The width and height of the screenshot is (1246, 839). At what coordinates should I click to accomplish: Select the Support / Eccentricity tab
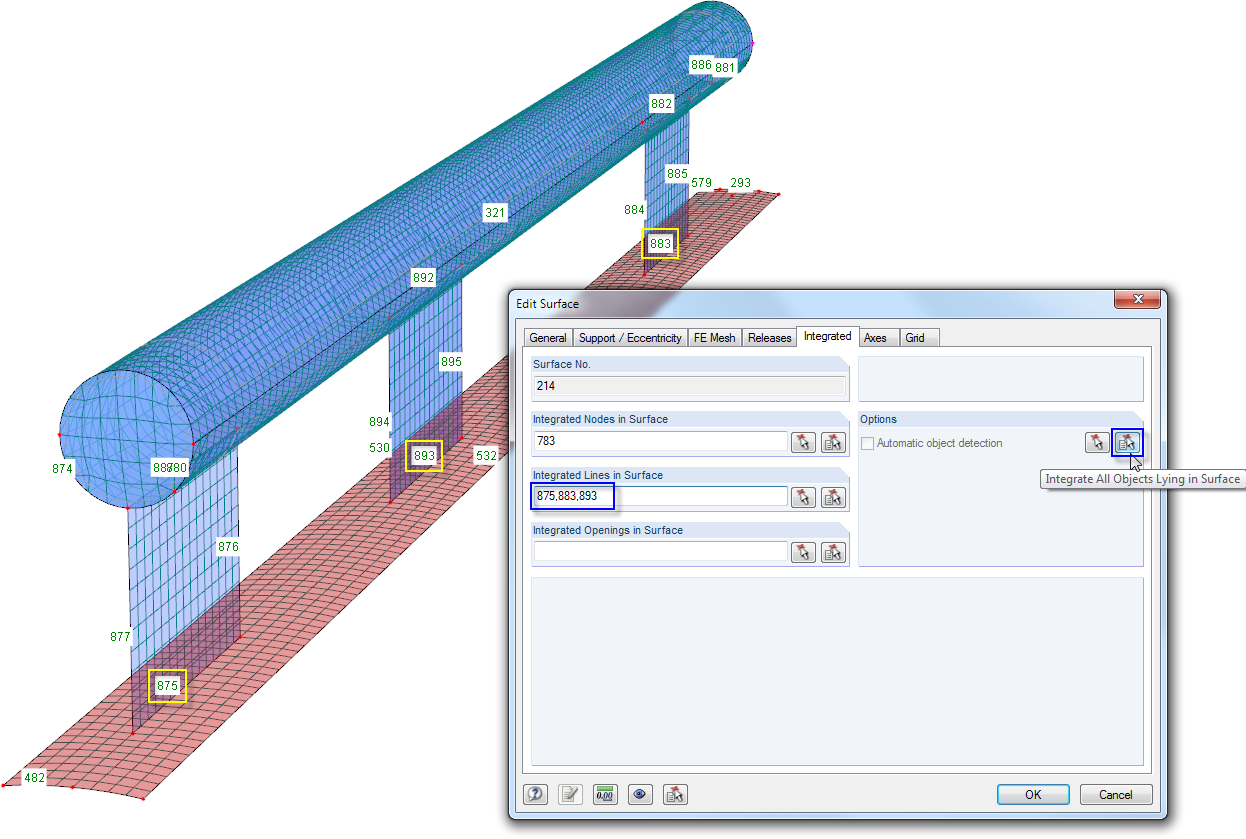tap(630, 337)
